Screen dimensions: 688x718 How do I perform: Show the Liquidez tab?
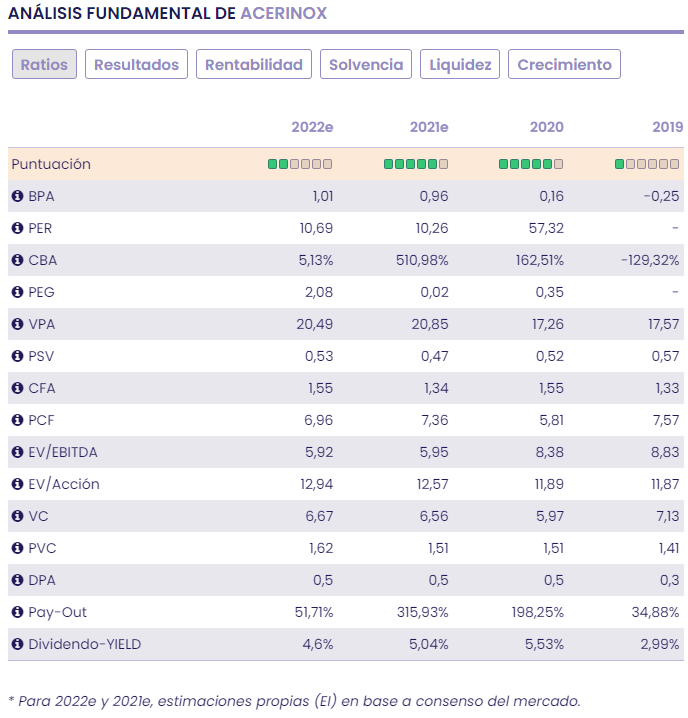click(460, 64)
